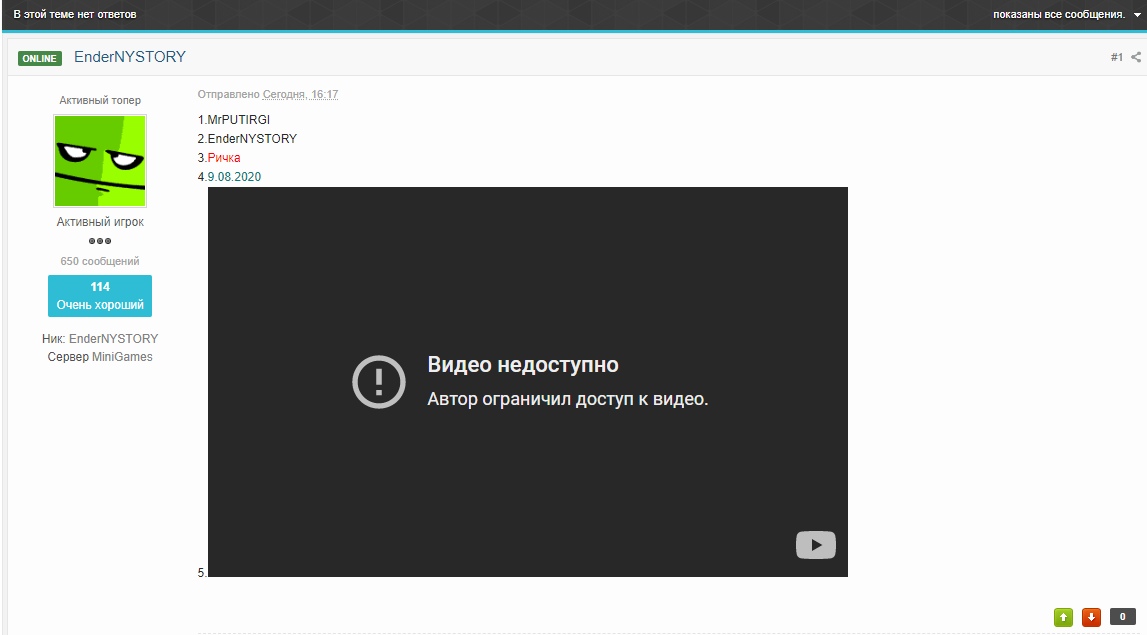The width and height of the screenshot is (1147, 635).
Task: Click the red 'Ричка' text in the post
Action: [224, 158]
